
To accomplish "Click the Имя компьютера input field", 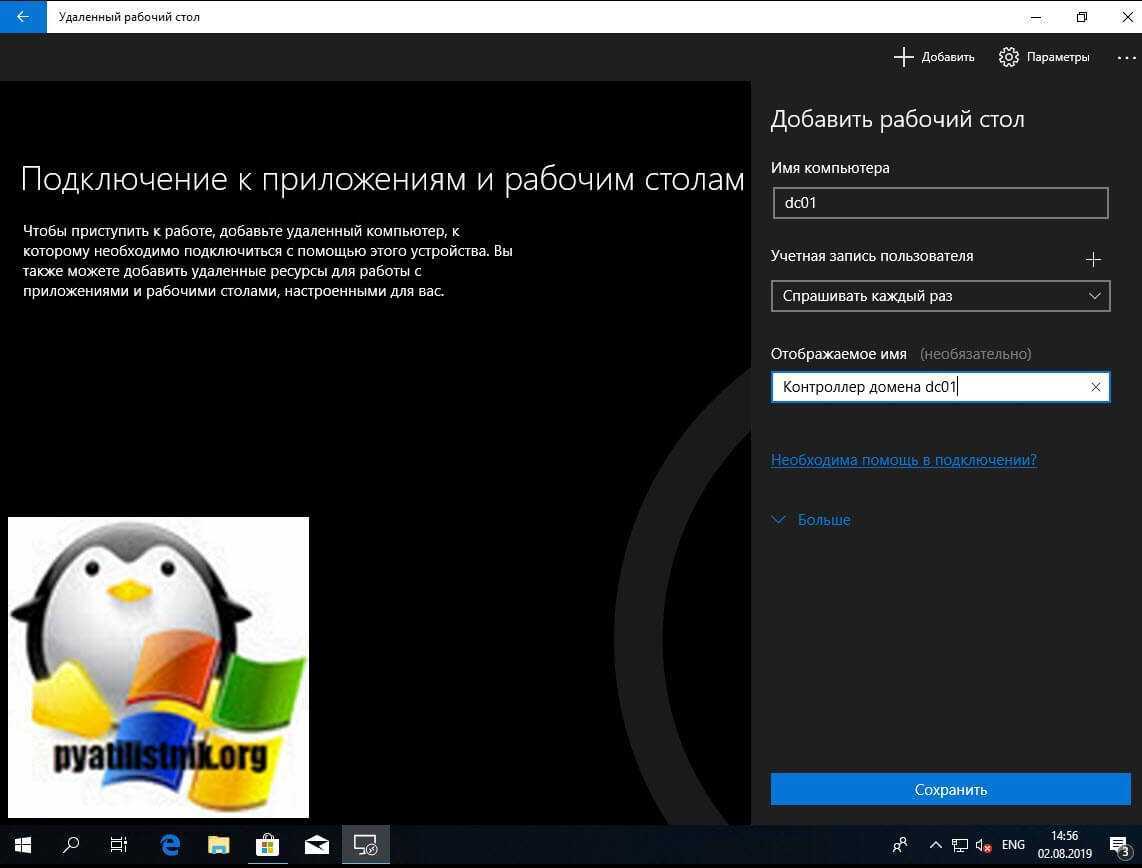I will coord(940,203).
